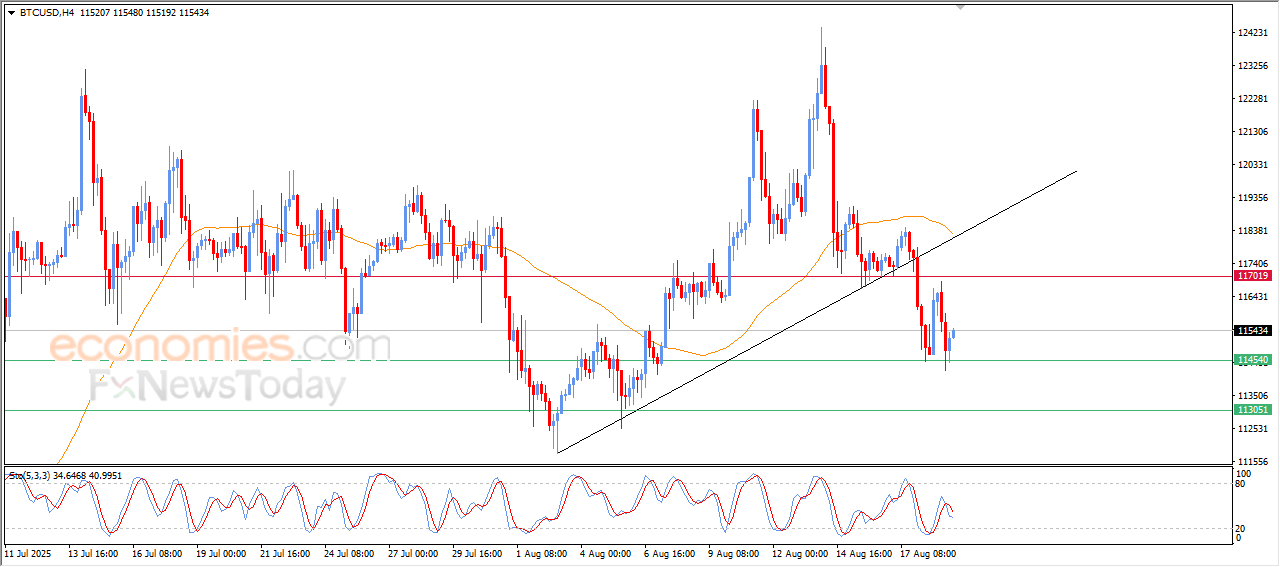The width and height of the screenshot is (1280, 567).
Task: Click the 122281 price axis label
Action: [1253, 99]
